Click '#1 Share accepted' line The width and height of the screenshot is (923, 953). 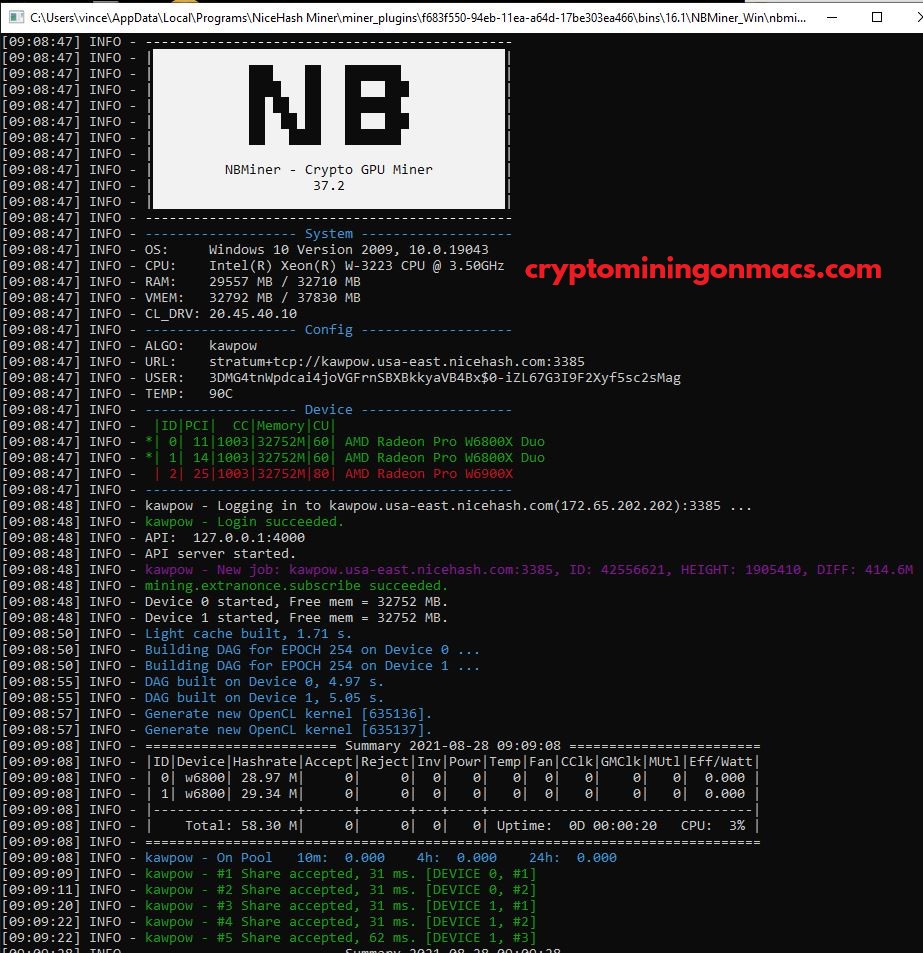coord(340,873)
